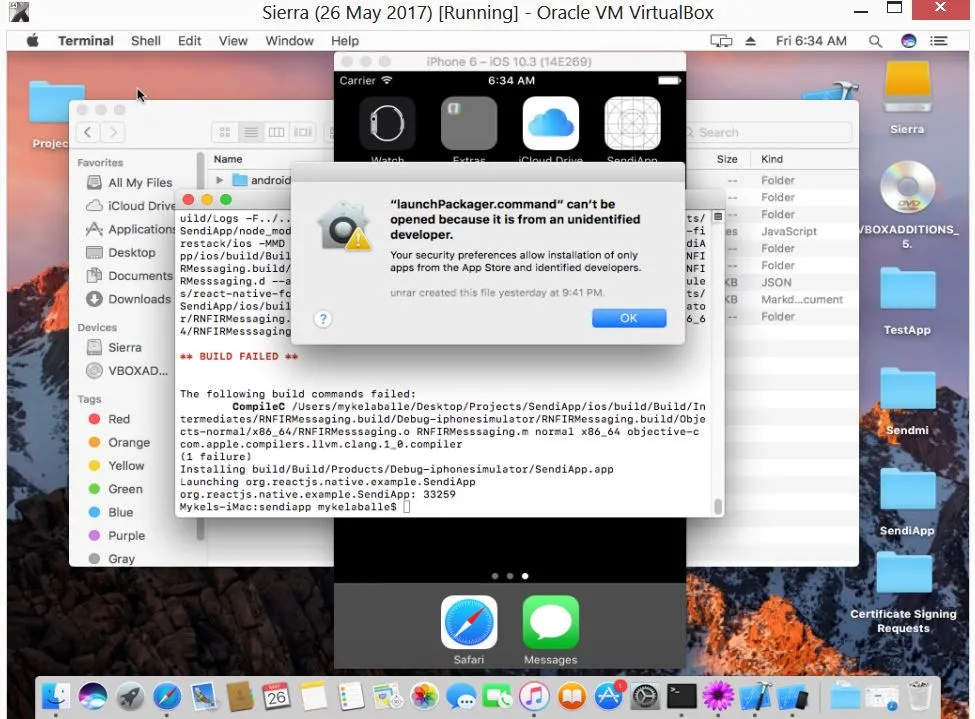Switch Finder to column view
Viewport: 975px width, 719px height.
click(x=277, y=132)
